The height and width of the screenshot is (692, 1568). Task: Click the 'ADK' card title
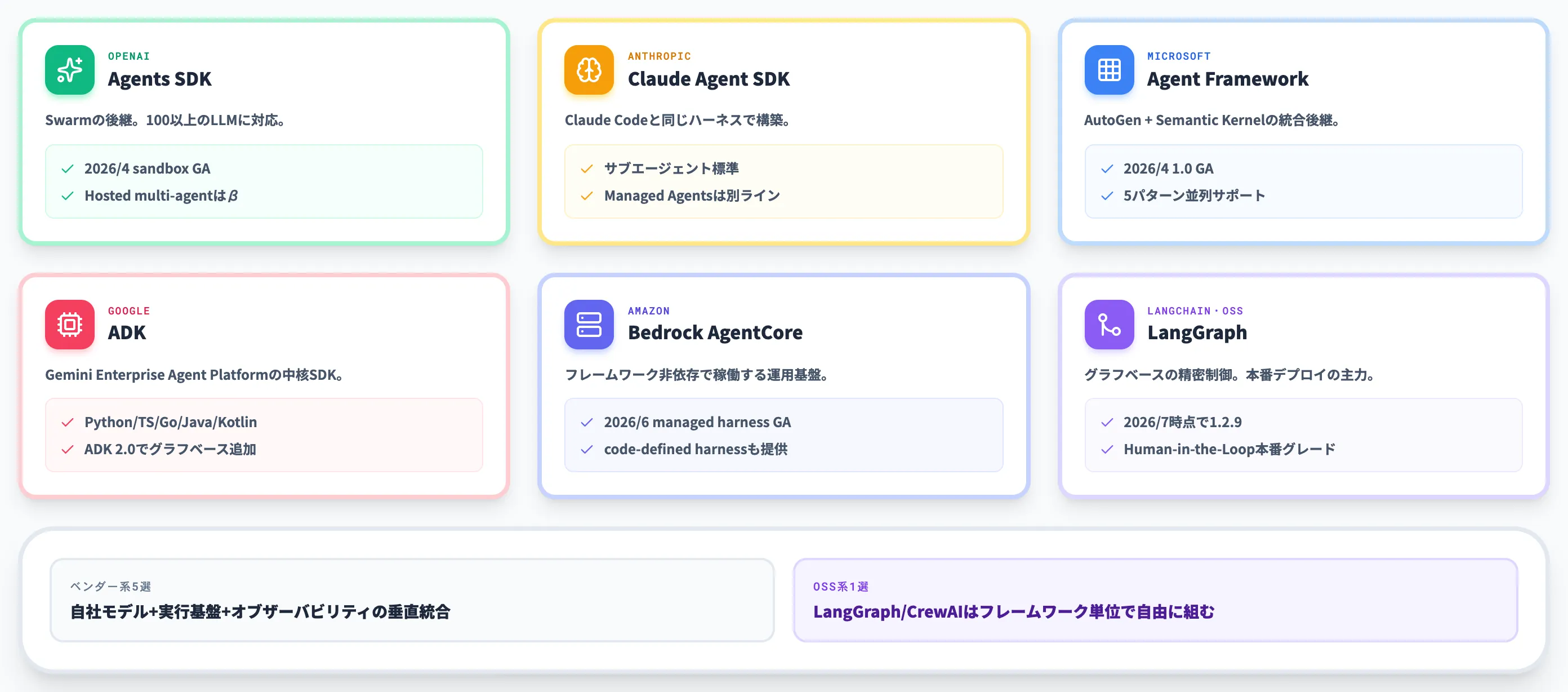click(127, 332)
